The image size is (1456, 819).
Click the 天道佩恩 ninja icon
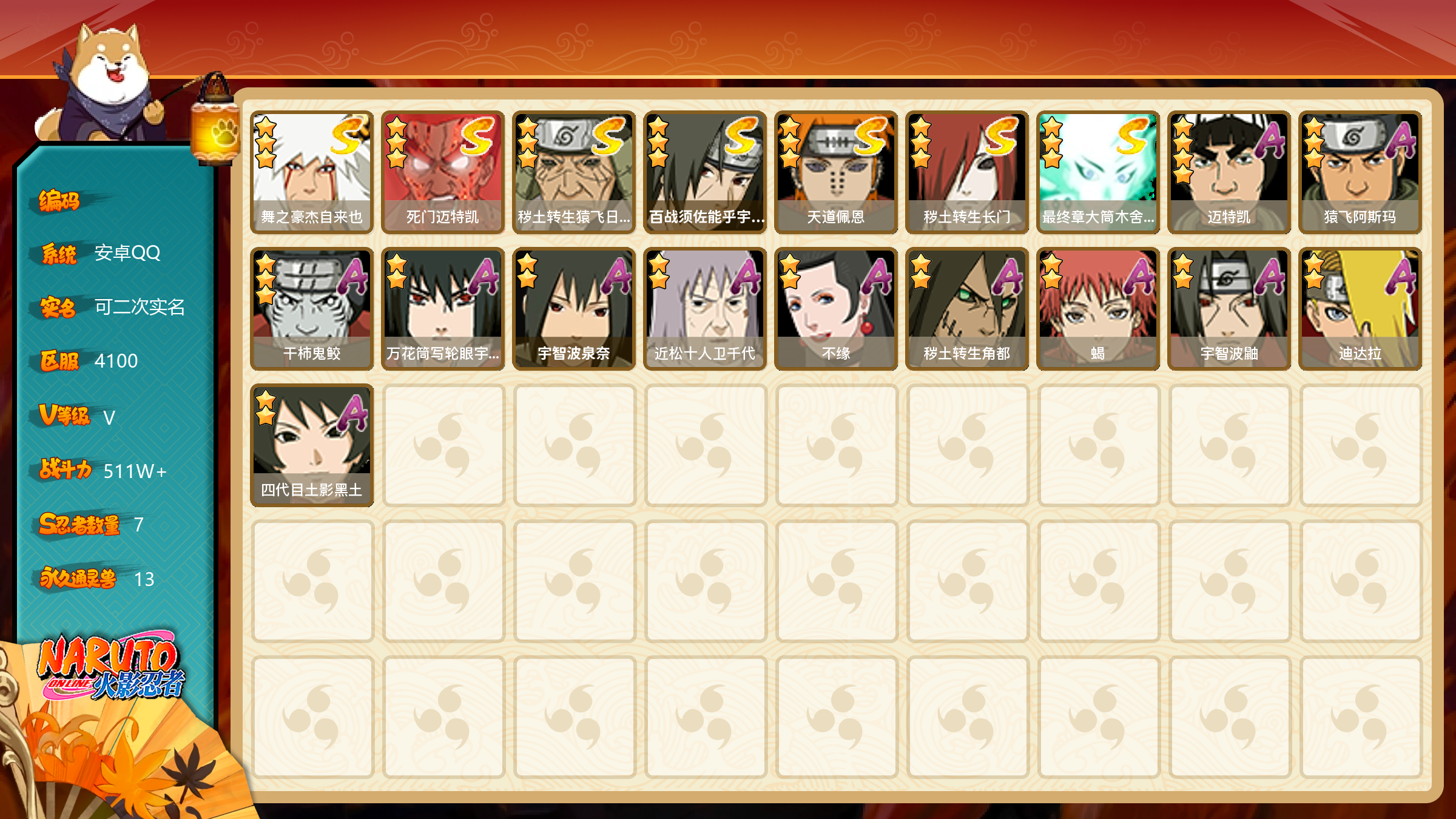pos(836,172)
